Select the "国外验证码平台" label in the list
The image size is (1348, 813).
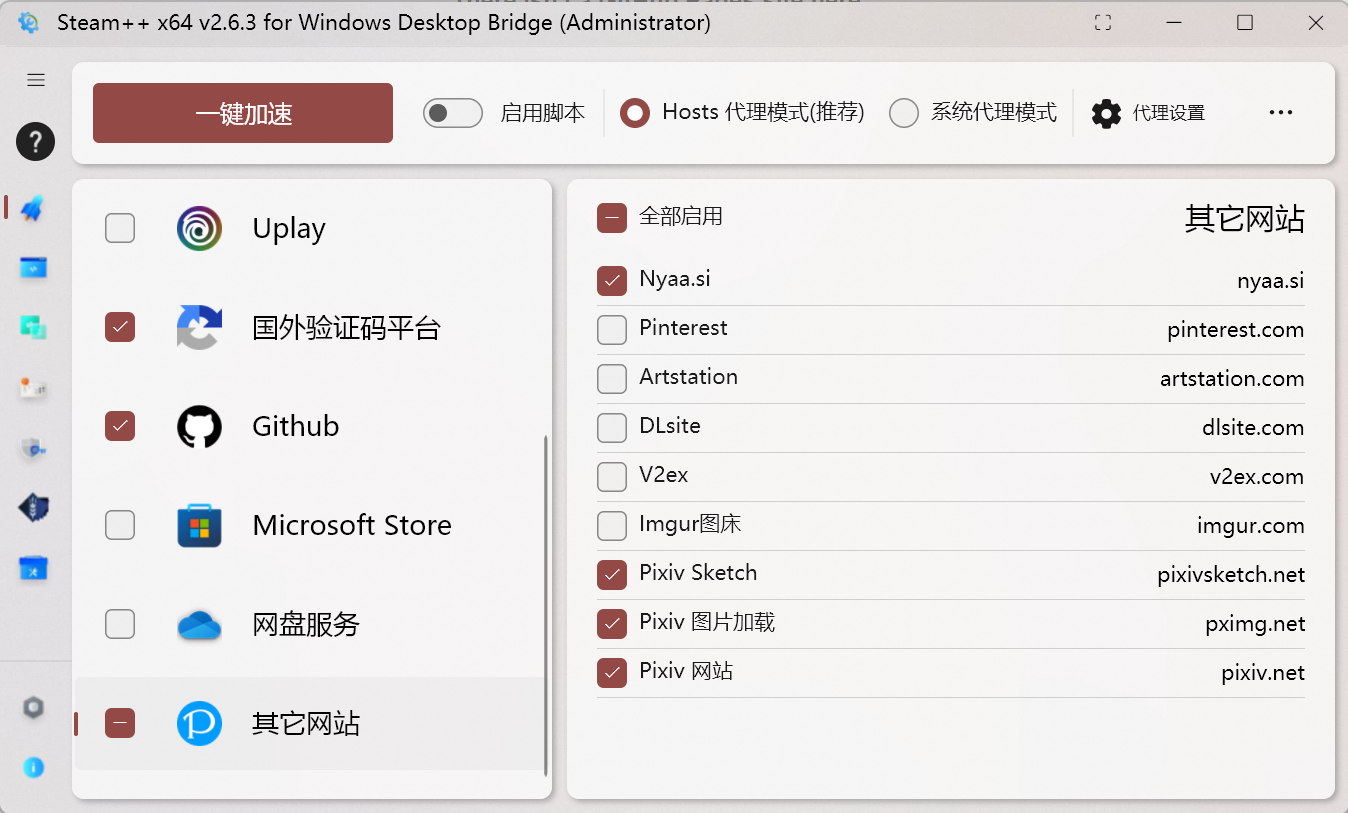[347, 328]
